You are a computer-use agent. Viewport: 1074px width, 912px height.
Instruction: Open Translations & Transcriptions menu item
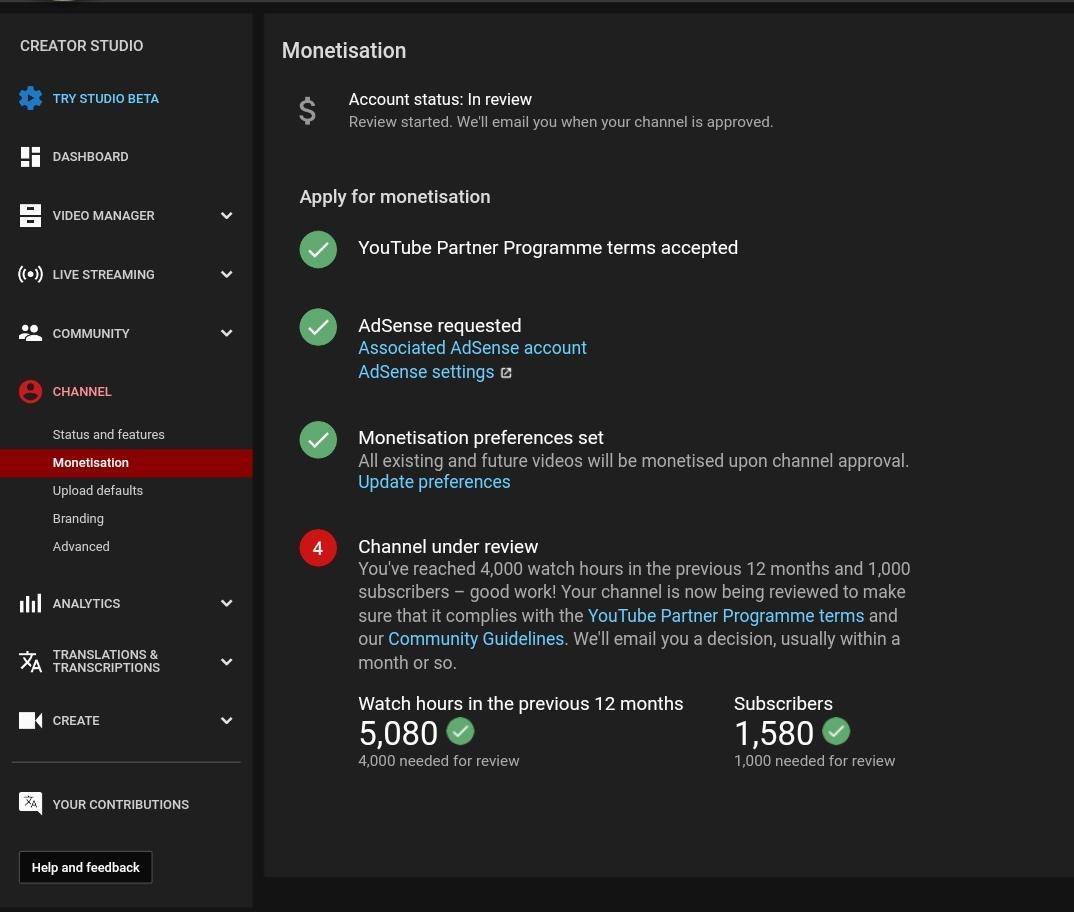coord(106,661)
